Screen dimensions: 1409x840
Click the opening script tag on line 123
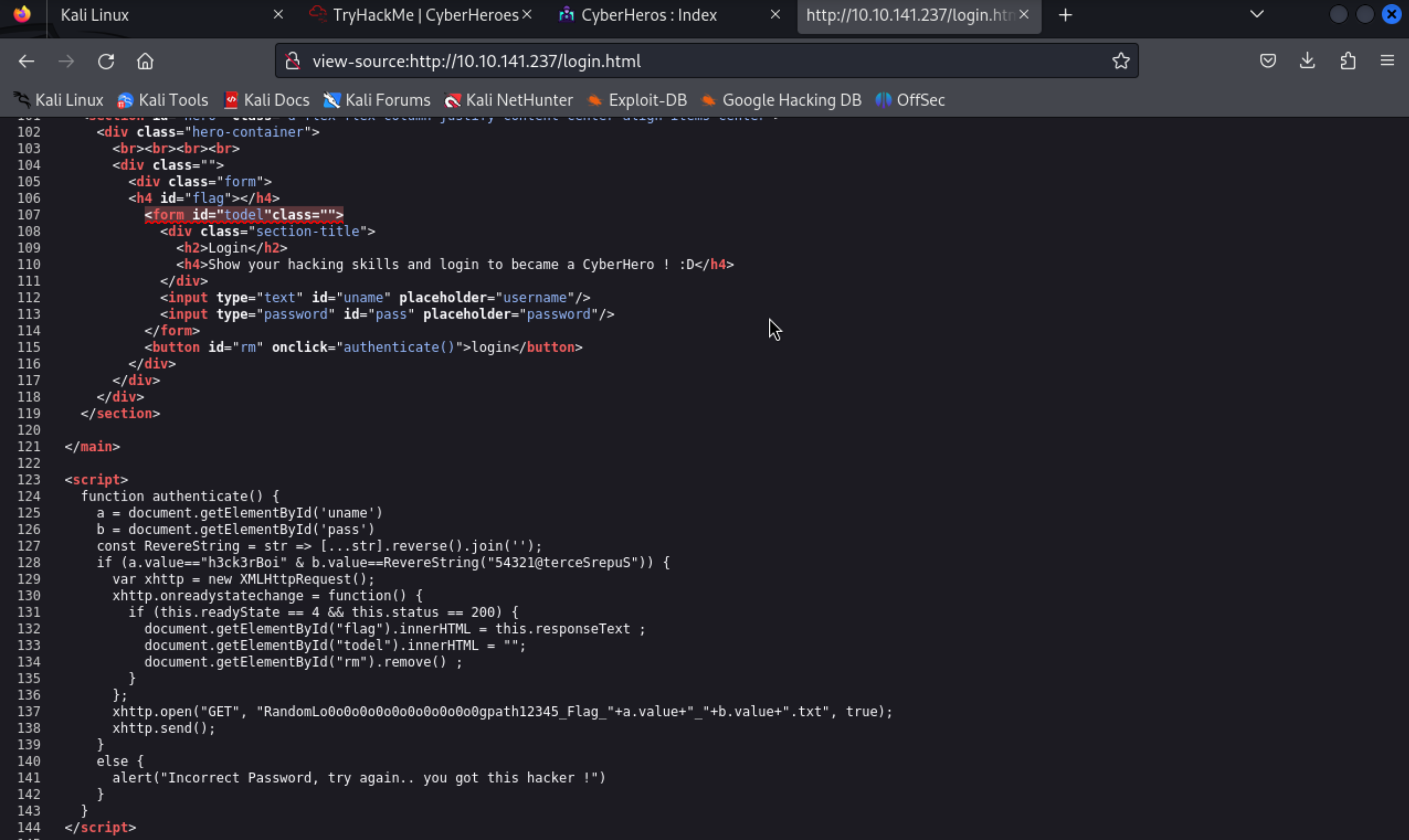(96, 480)
